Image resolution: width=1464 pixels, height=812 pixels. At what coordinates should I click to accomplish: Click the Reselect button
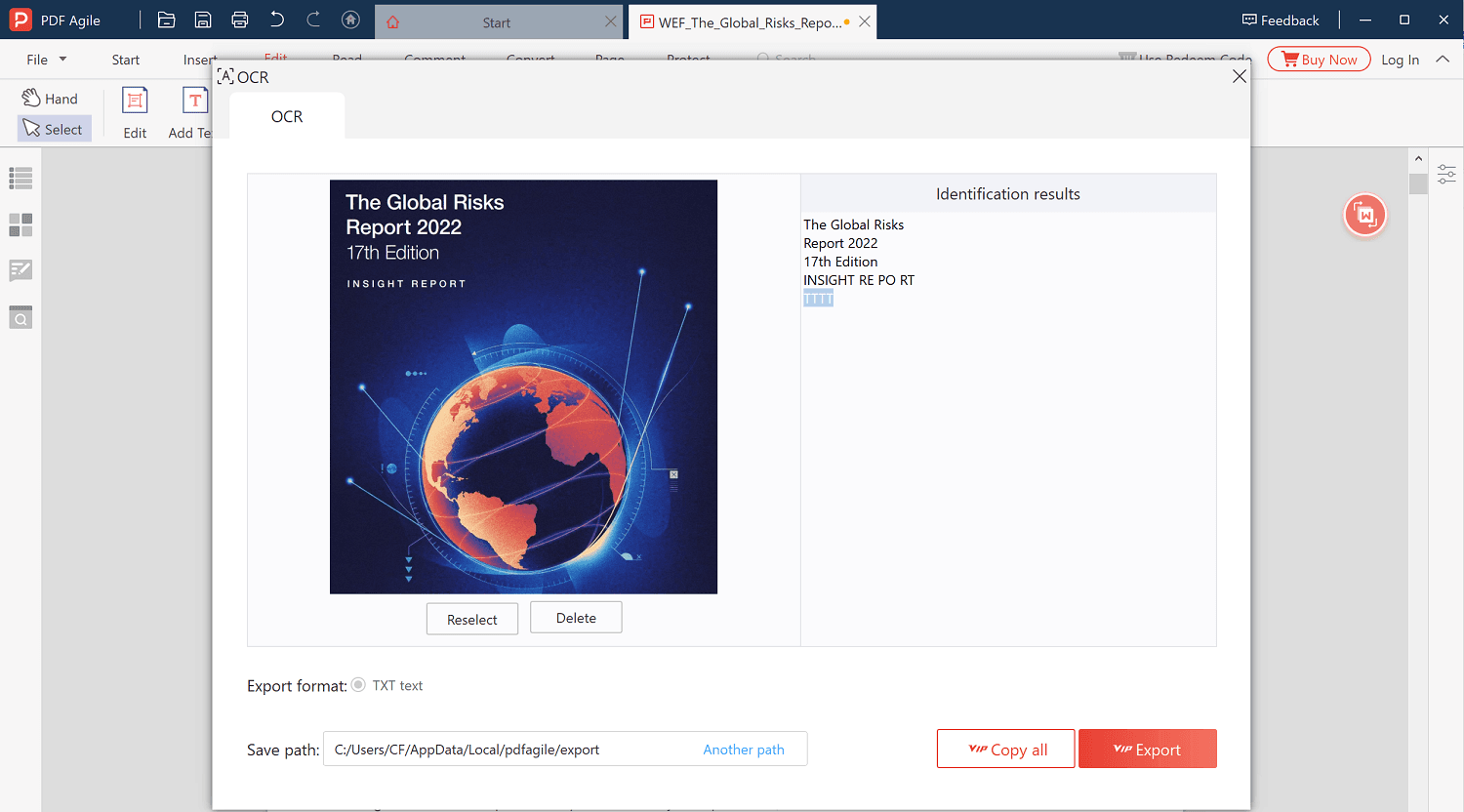472,619
